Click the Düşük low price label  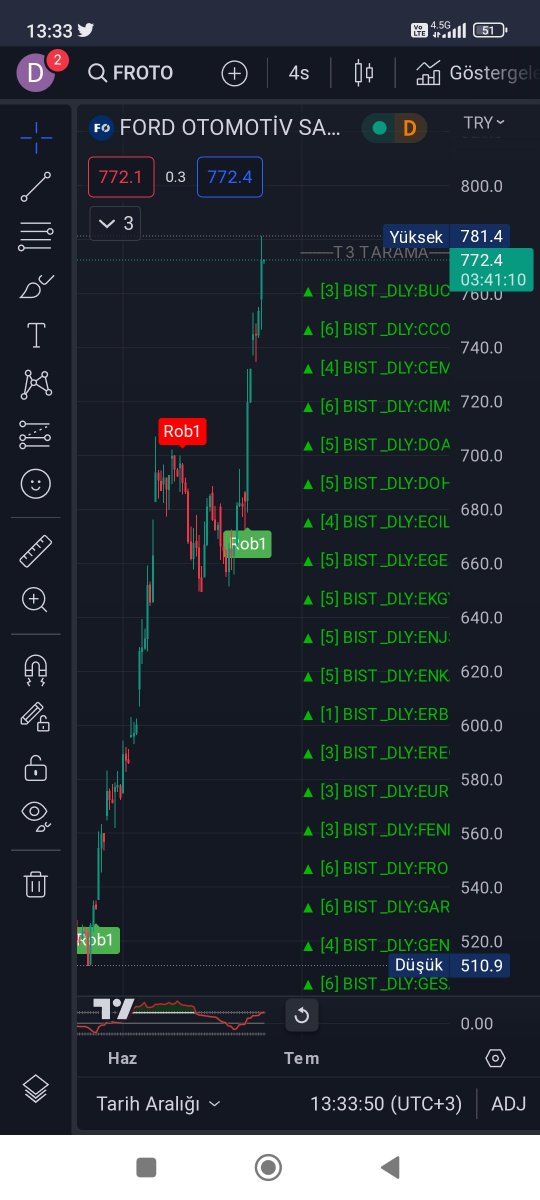419,965
